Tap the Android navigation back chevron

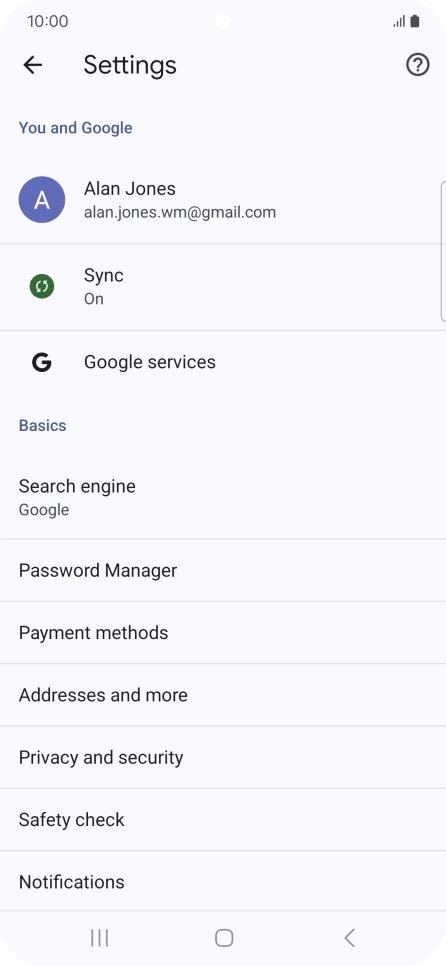point(349,938)
